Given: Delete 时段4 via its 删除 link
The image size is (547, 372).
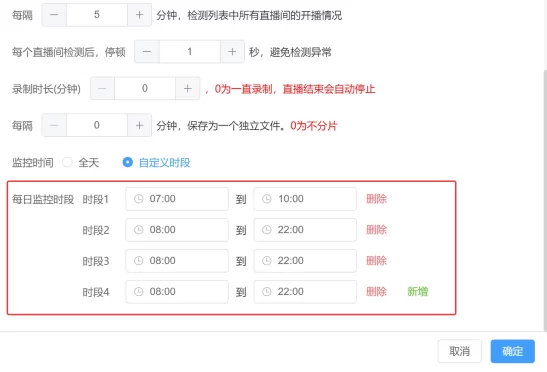Looking at the screenshot, I should 376,292.
